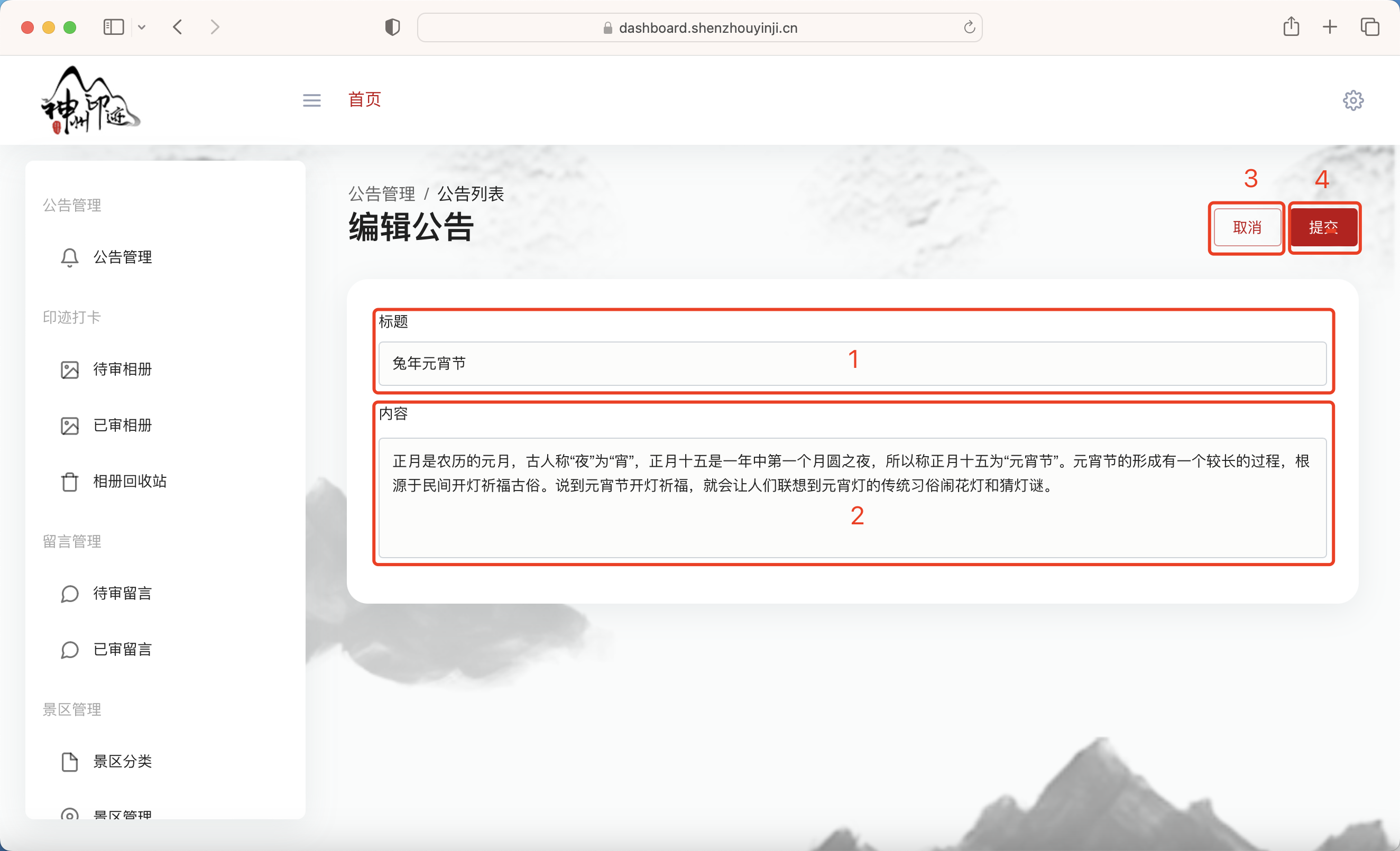The image size is (1400, 851).
Task: Click inside the 标题 title field
Action: coord(852,364)
